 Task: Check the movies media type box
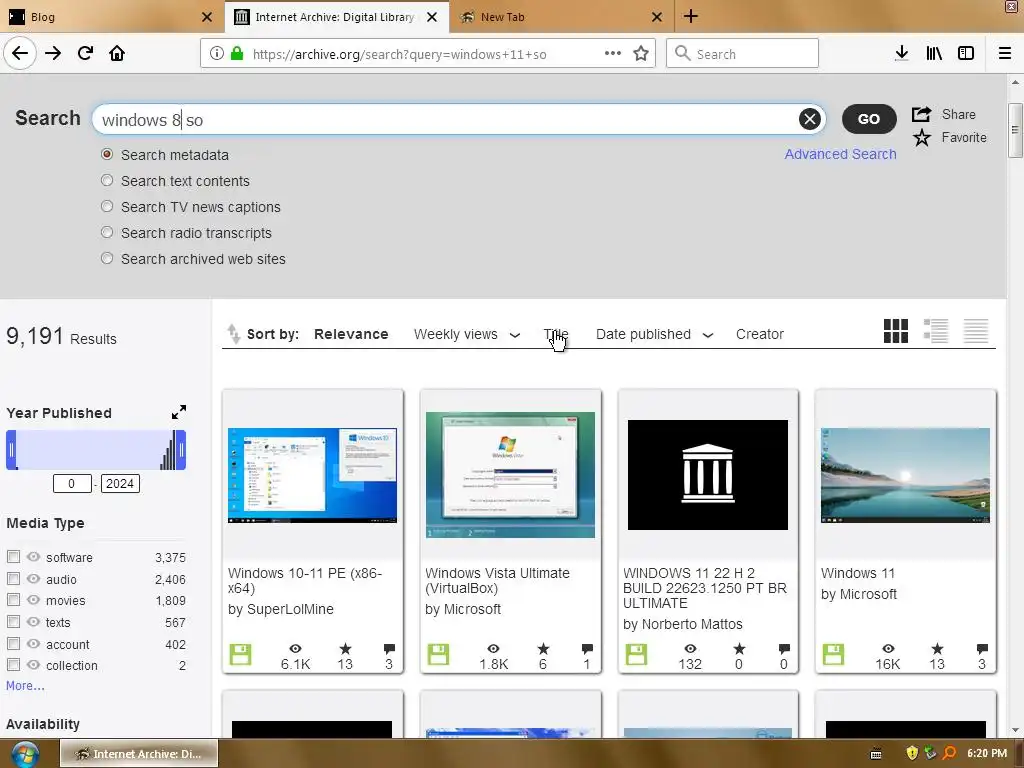point(13,600)
